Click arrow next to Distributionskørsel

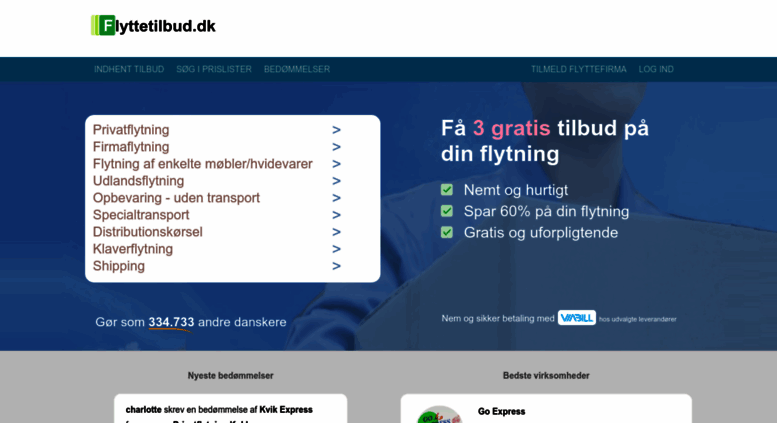point(336,232)
